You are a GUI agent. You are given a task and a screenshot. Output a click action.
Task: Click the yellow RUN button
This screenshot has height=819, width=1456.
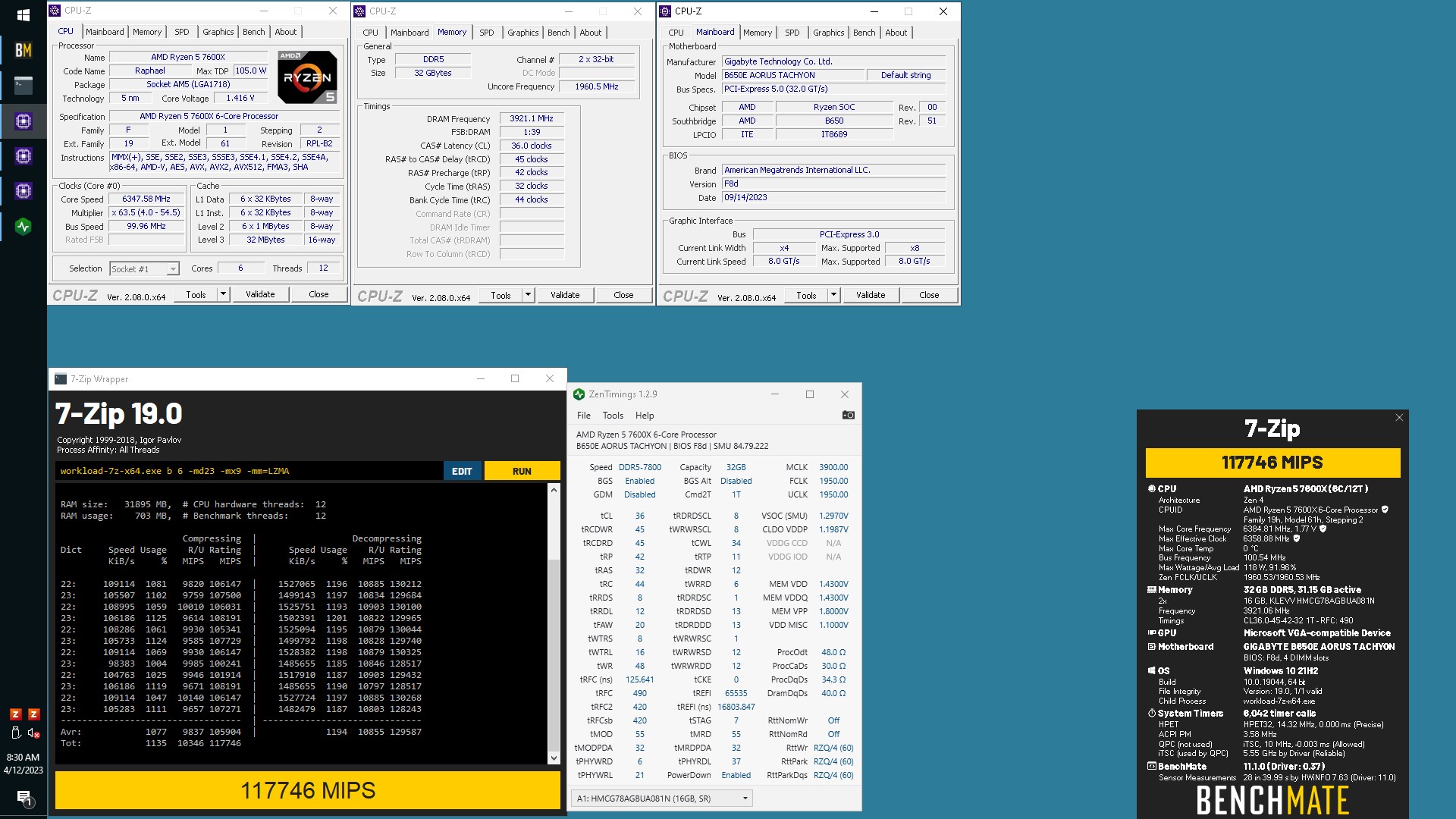coord(522,471)
